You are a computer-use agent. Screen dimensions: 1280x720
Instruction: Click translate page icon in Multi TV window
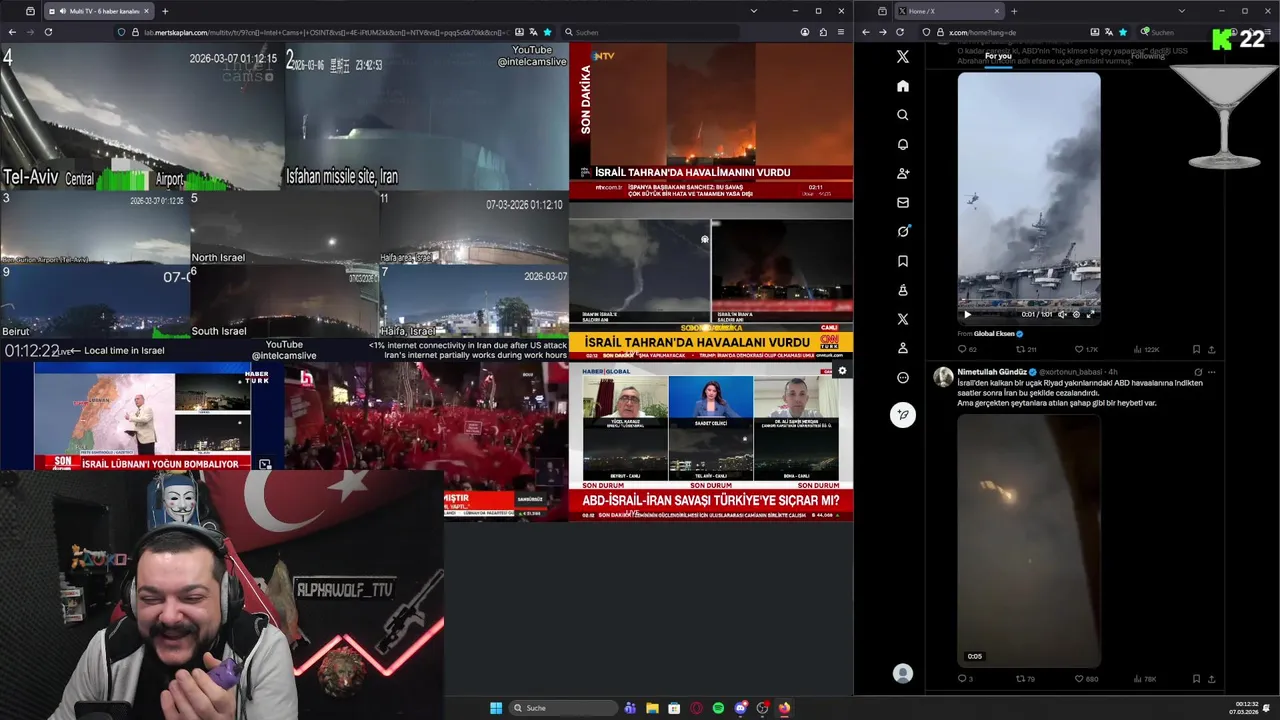(x=532, y=32)
